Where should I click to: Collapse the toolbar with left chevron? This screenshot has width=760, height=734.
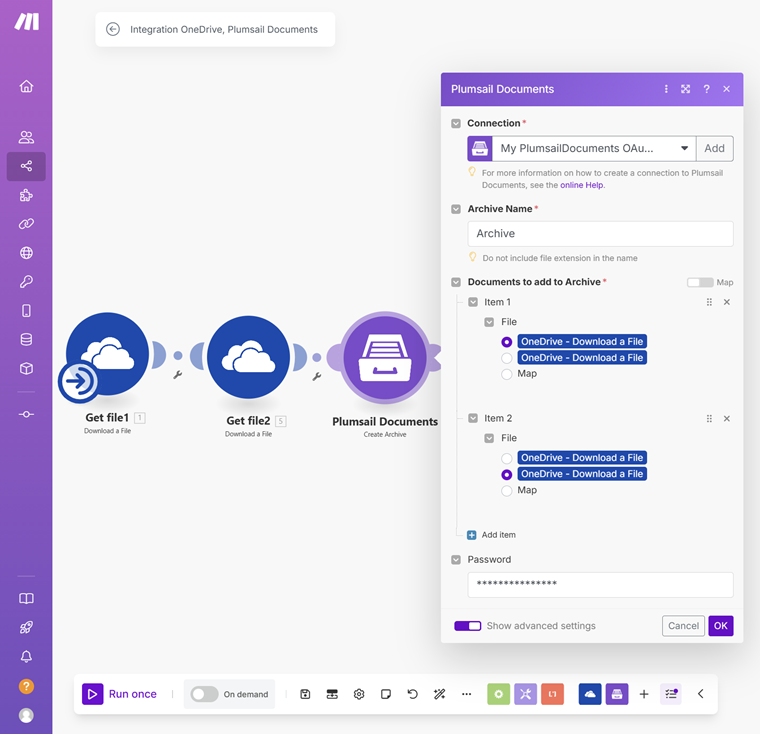click(x=701, y=694)
